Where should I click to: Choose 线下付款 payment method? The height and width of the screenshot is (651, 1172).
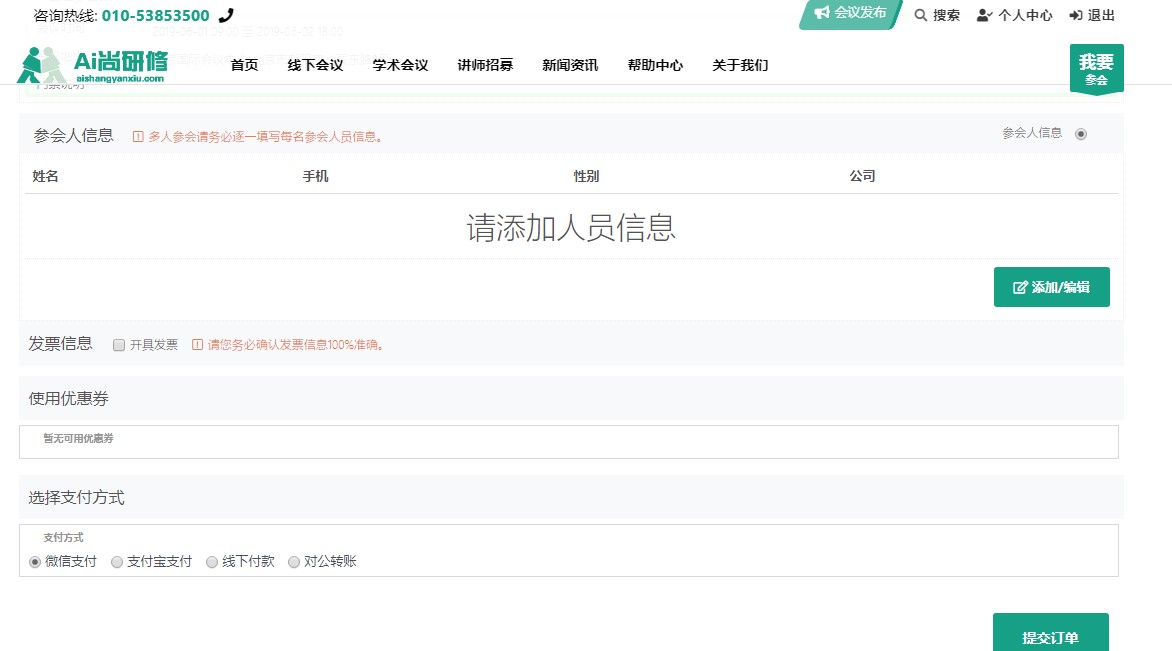pos(212,562)
